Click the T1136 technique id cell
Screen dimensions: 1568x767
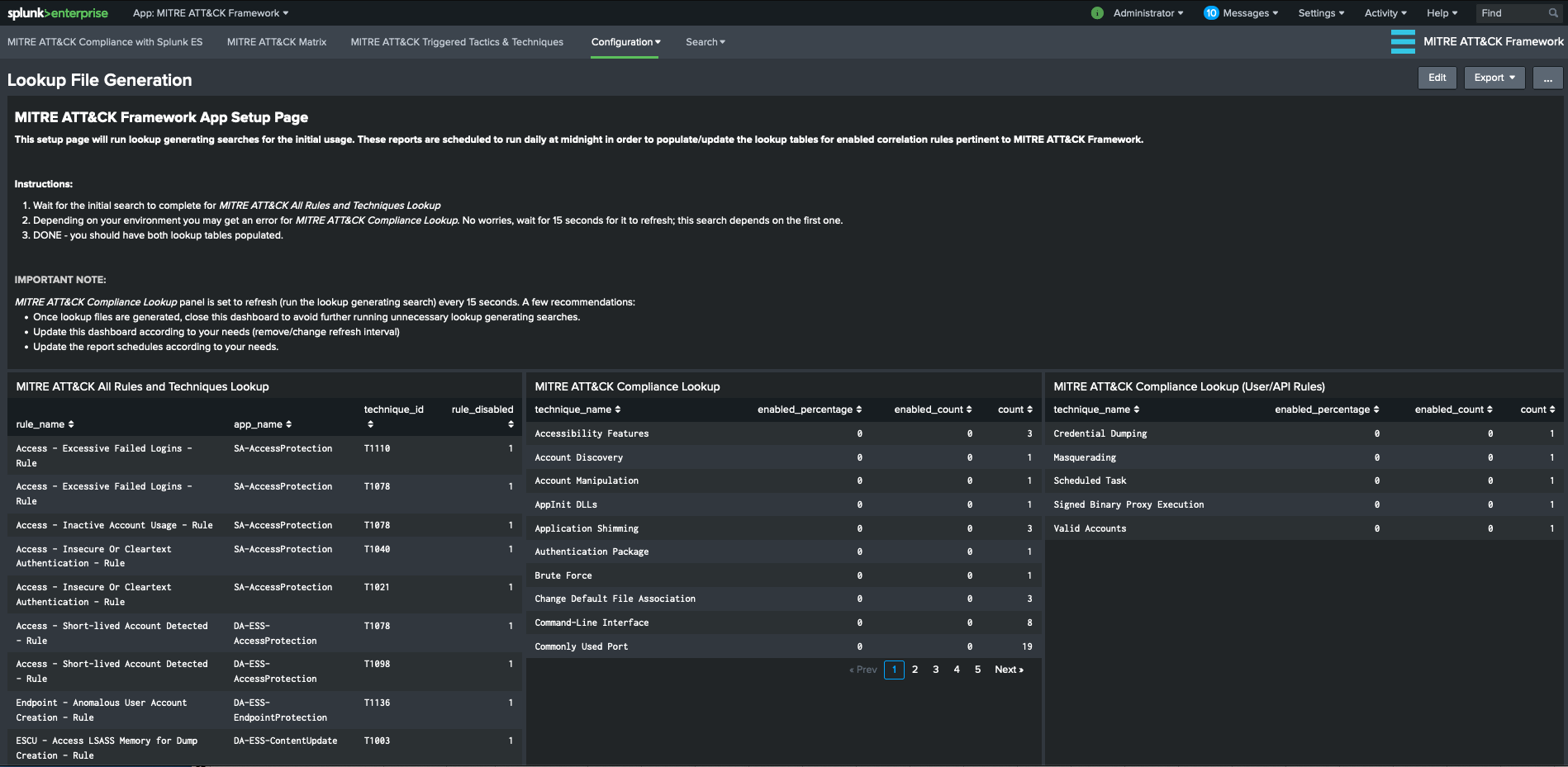pyautogui.click(x=377, y=703)
